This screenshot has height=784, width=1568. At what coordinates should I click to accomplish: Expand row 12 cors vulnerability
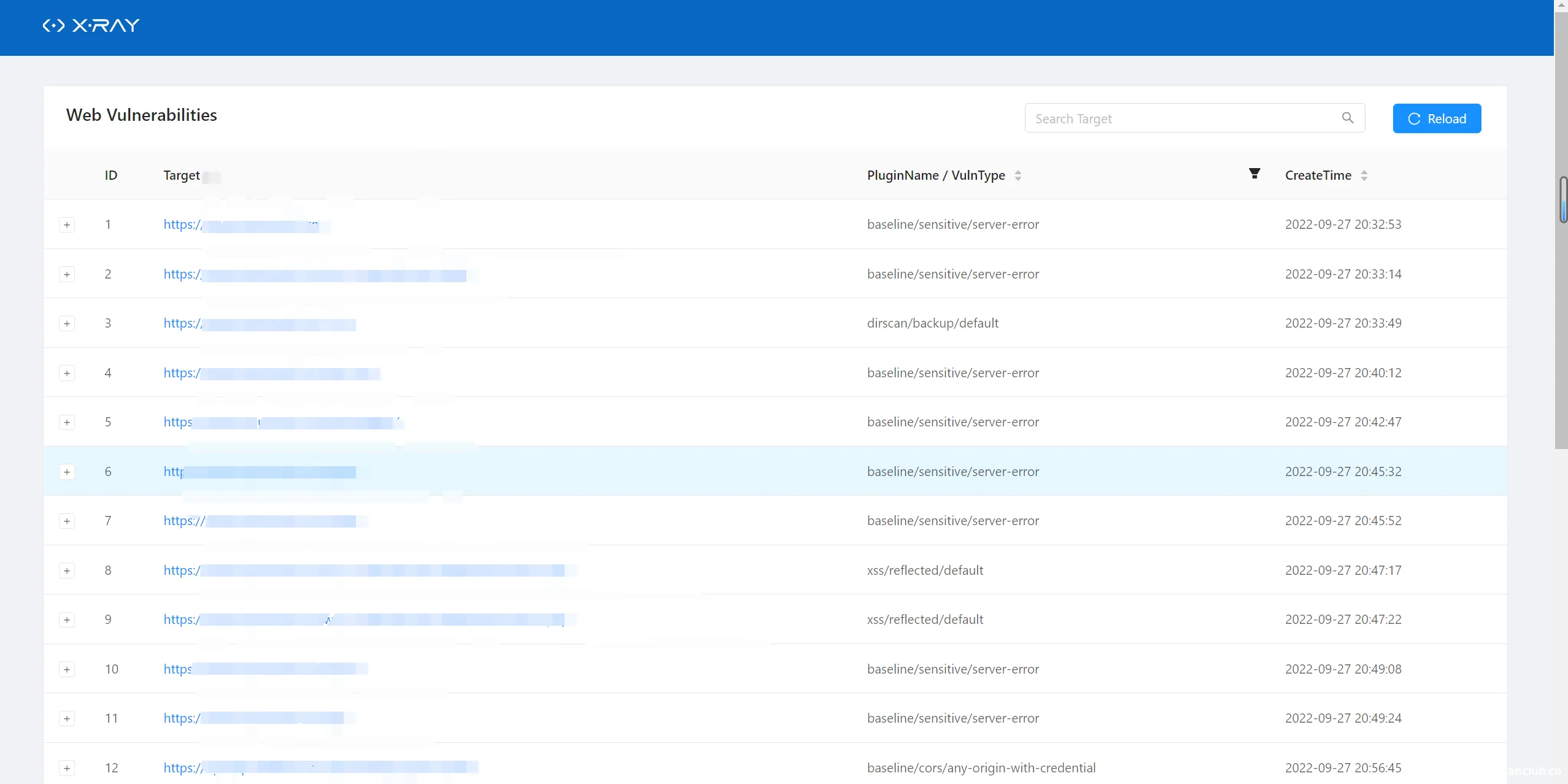67,768
